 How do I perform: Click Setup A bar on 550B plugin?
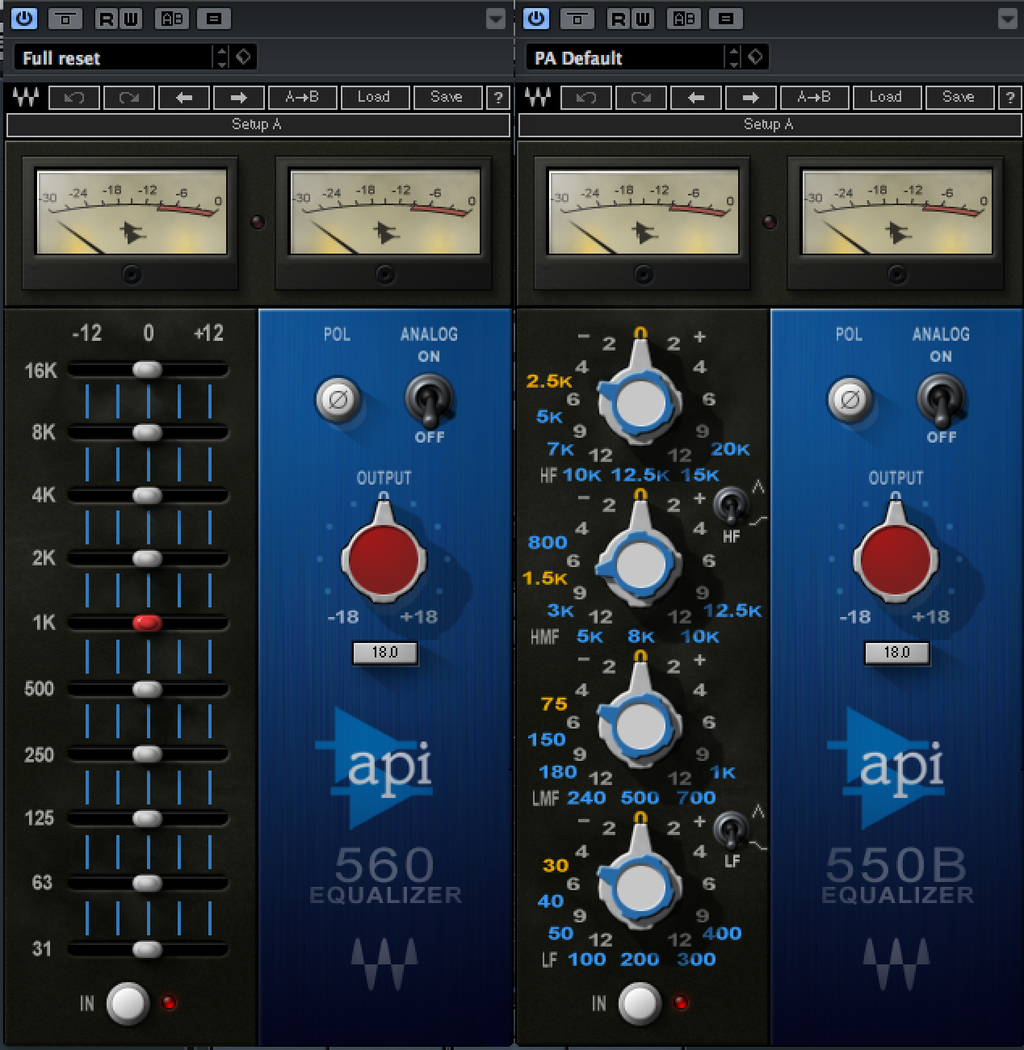770,125
